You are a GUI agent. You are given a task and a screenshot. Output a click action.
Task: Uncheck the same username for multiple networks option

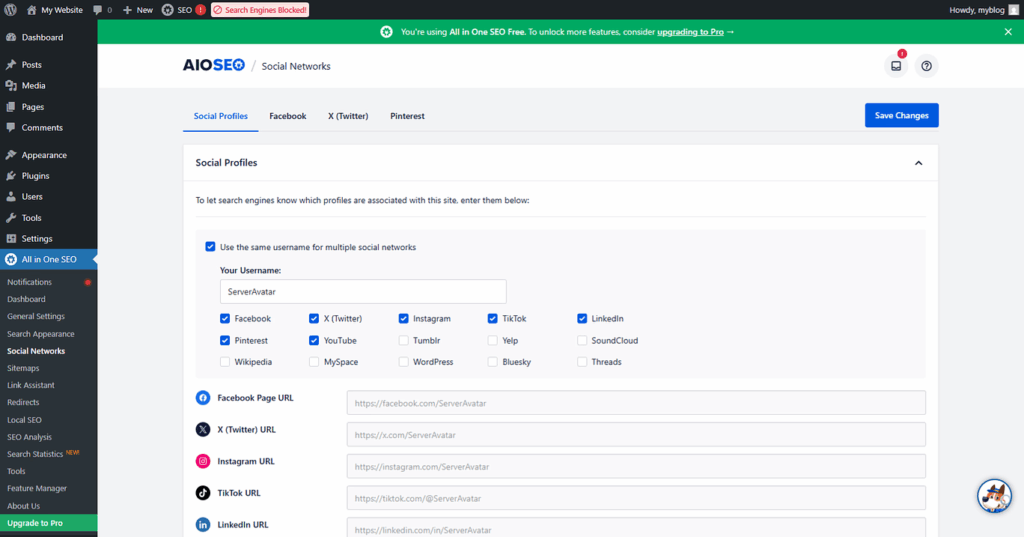210,247
